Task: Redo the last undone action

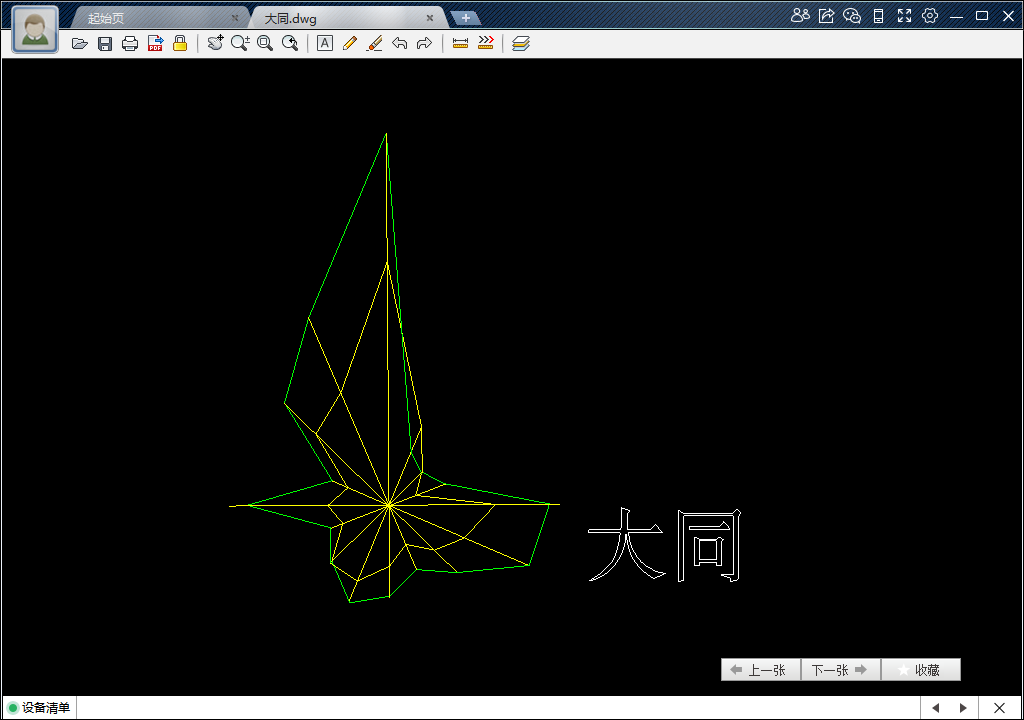Action: (424, 43)
